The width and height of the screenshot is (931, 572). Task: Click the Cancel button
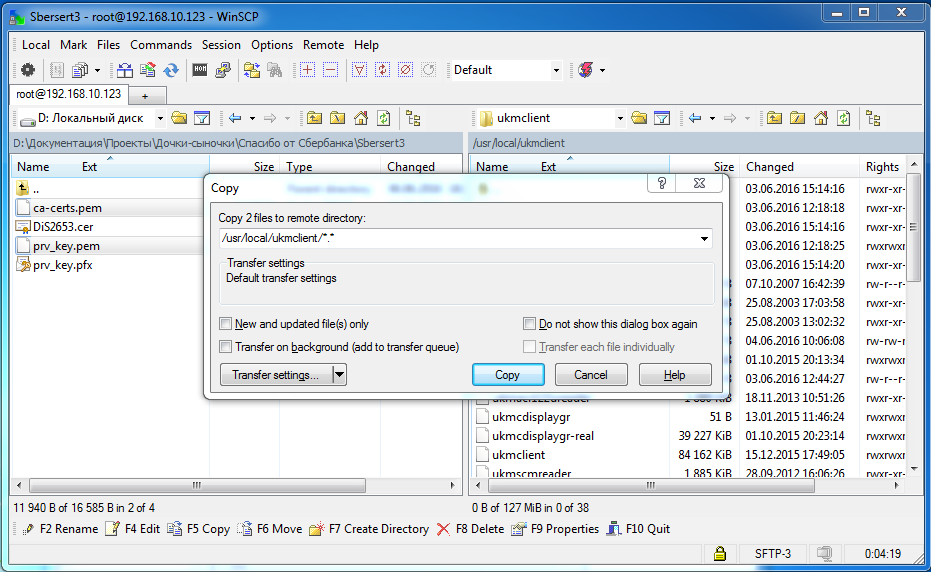[591, 375]
